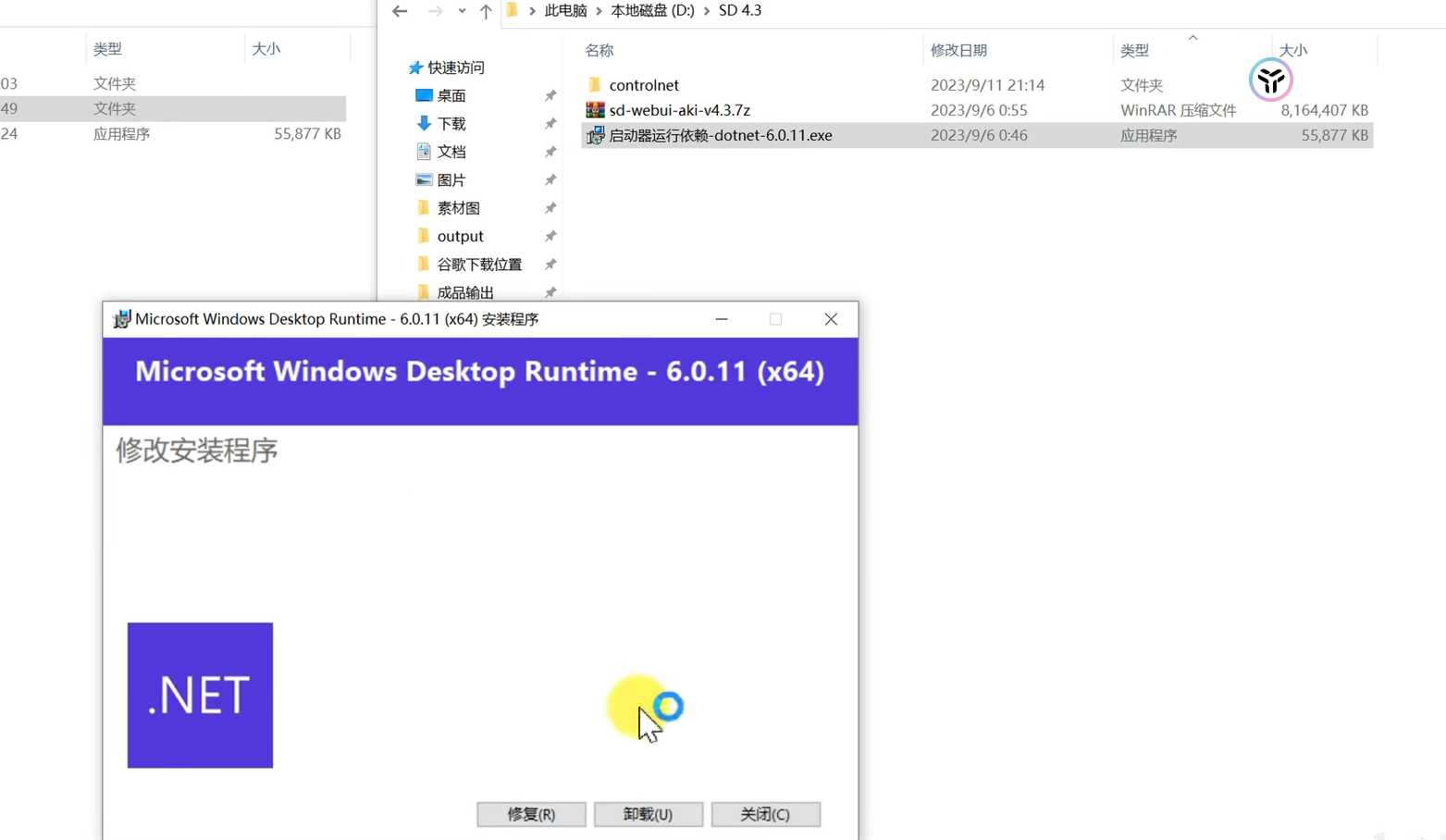
Task: Open 谷歌下载位置 folder in quick access
Action: click(x=479, y=265)
